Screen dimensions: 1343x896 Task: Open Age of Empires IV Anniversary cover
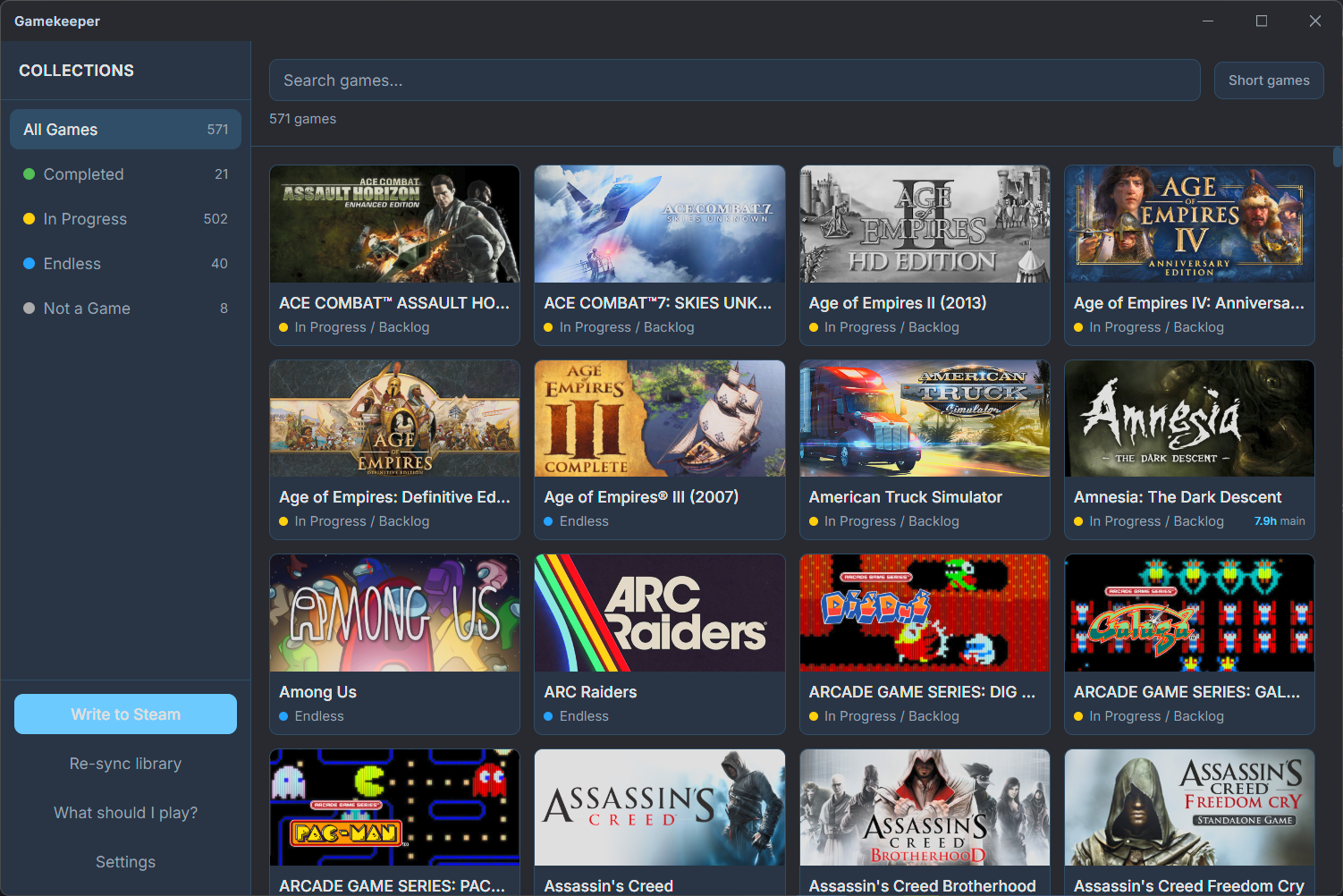[1189, 224]
